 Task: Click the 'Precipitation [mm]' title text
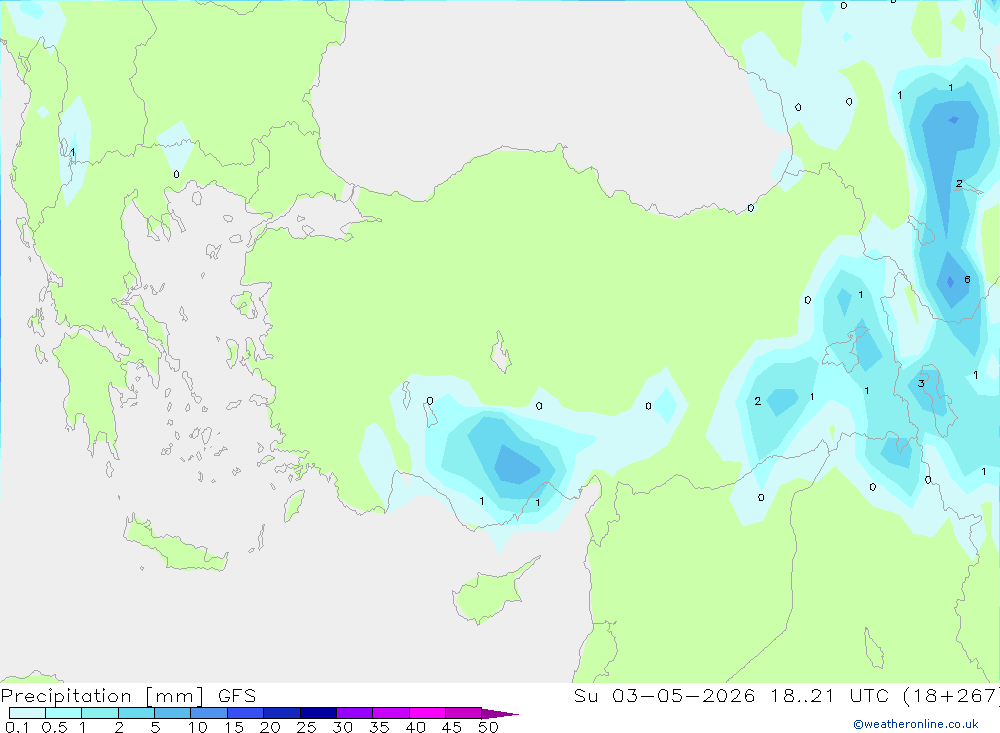(x=103, y=696)
